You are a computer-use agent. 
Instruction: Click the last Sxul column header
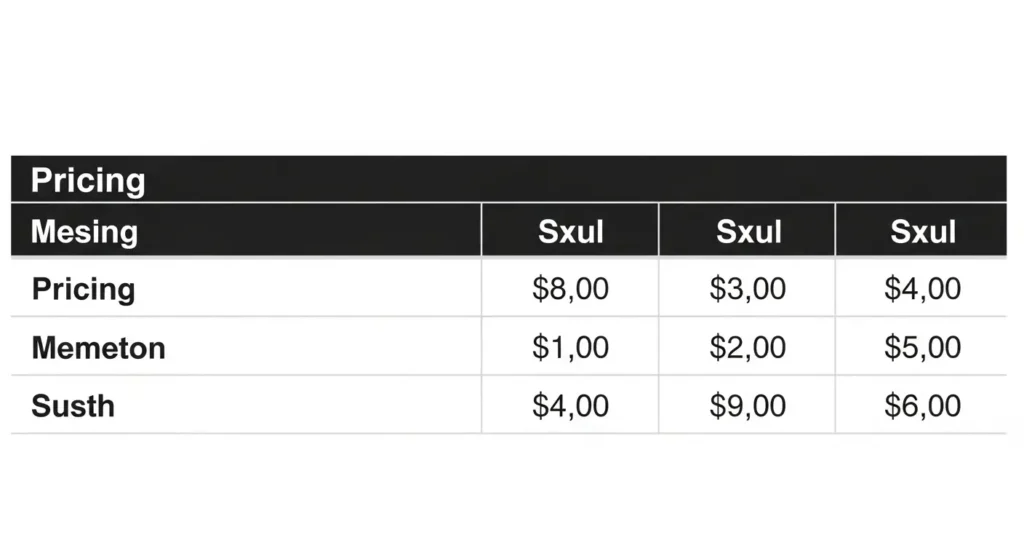click(923, 232)
